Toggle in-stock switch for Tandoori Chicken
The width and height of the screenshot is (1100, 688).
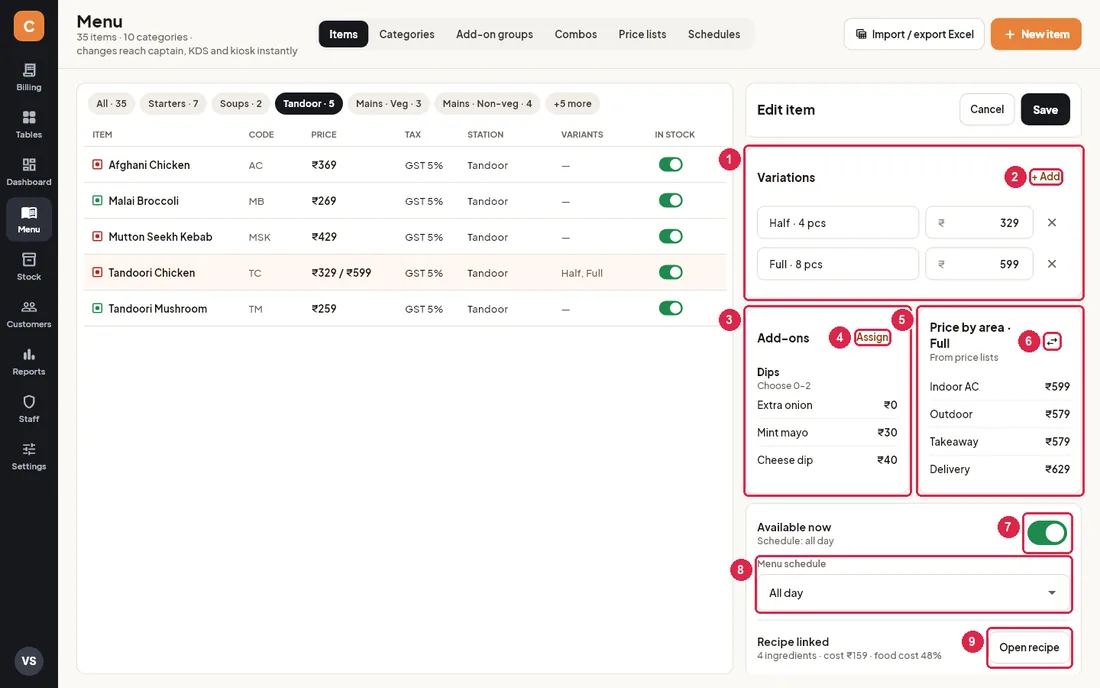click(671, 272)
